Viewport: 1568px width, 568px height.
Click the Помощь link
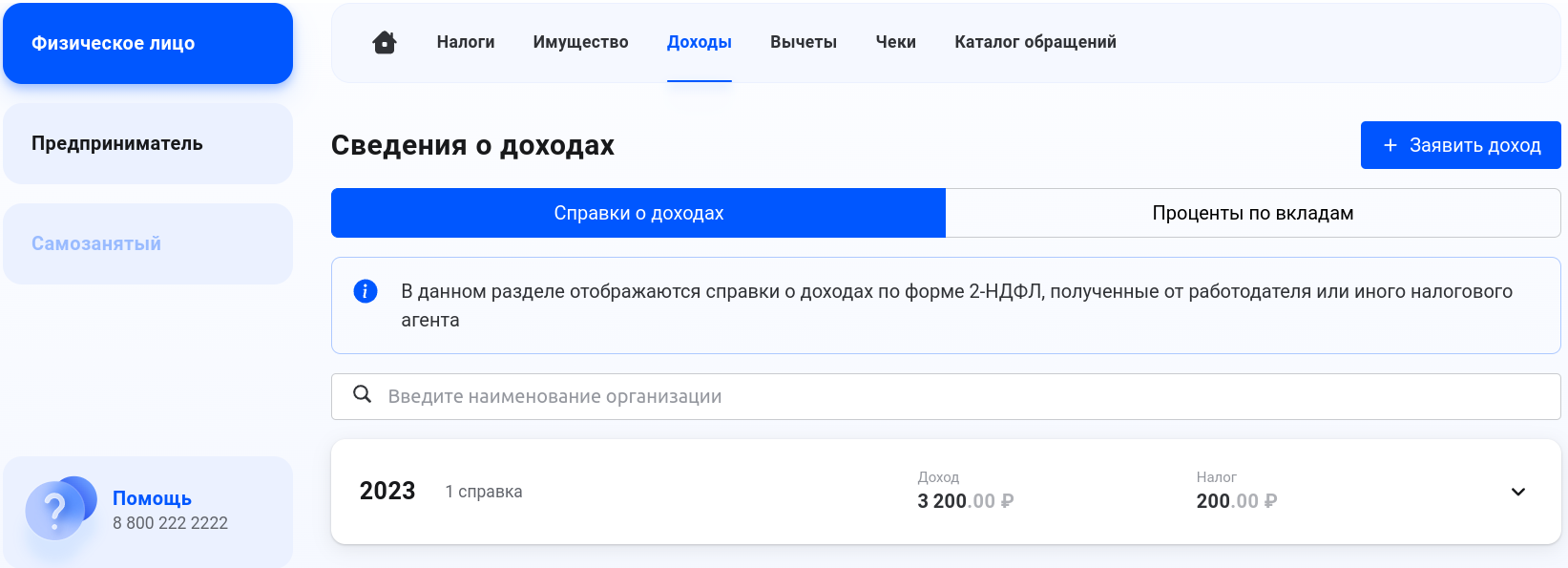152,498
